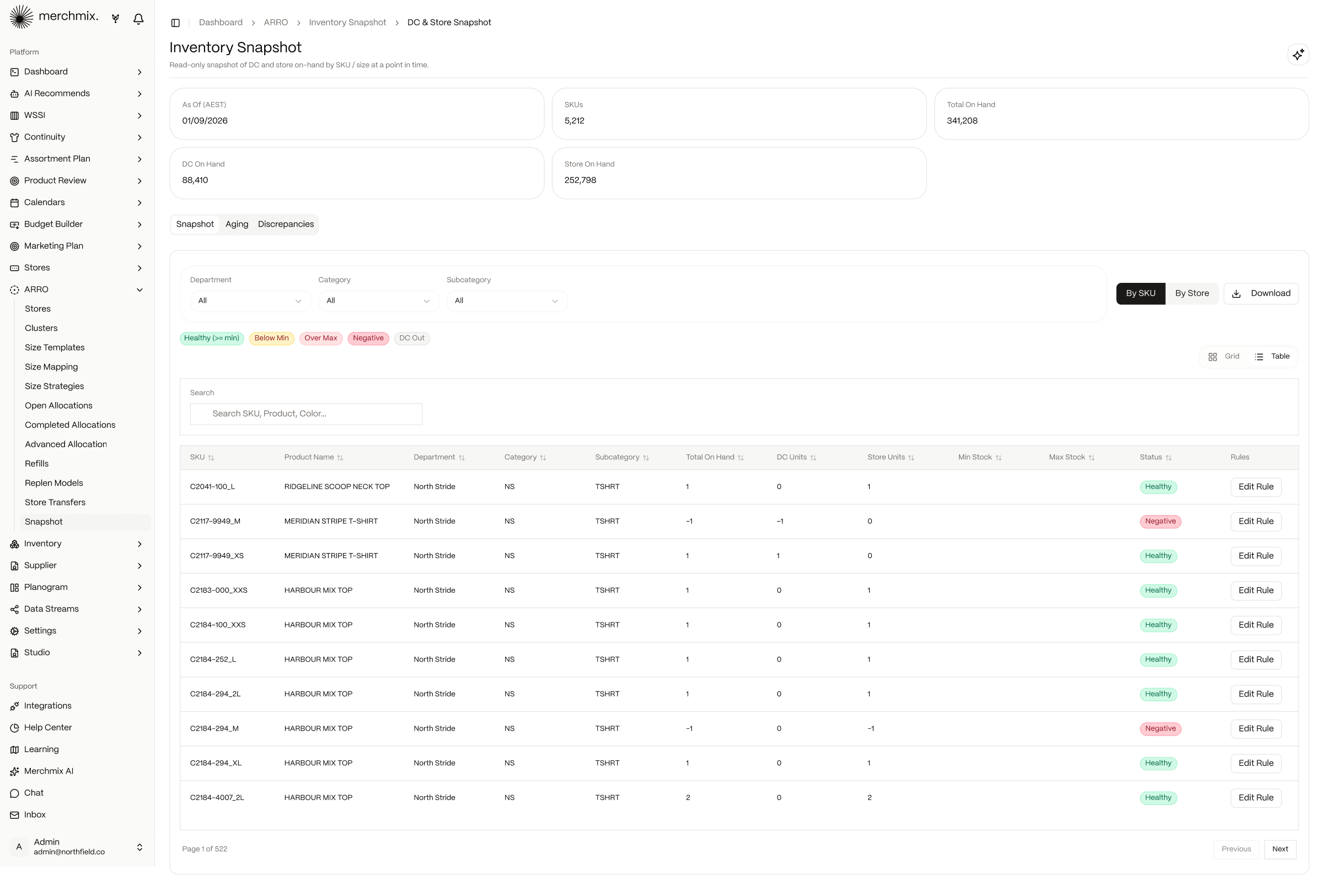Select the Snapshot tab
The height and width of the screenshot is (896, 1324).
pyautogui.click(x=195, y=224)
